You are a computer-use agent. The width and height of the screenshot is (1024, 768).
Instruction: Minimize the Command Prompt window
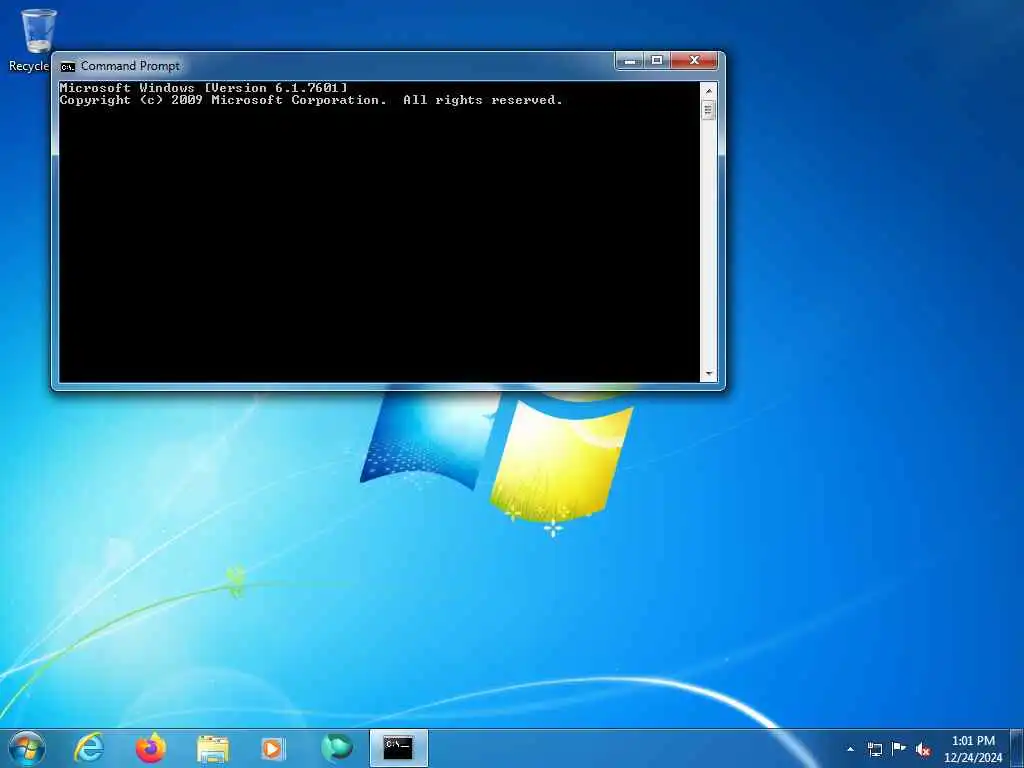tap(630, 61)
